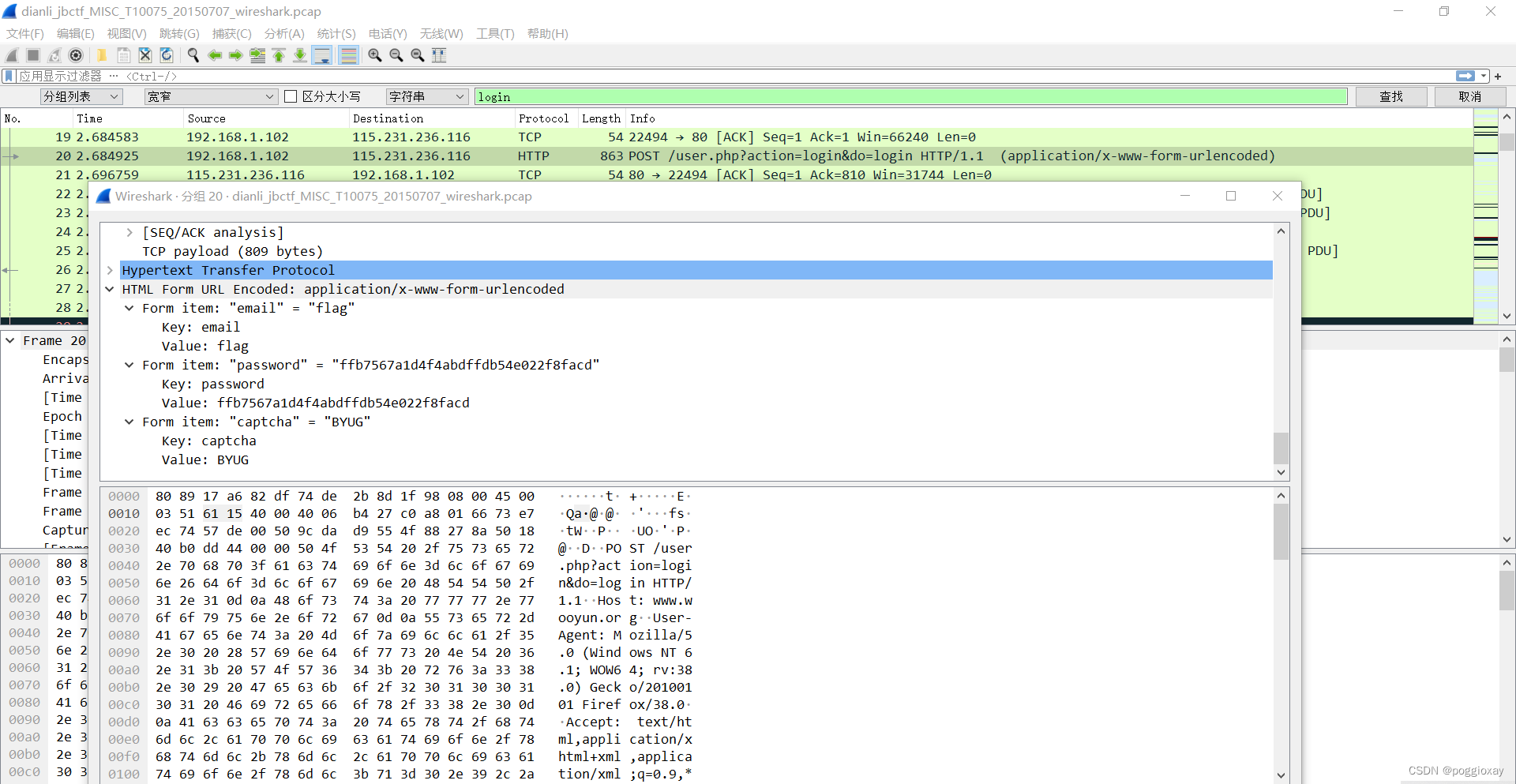Screen dimensions: 1516x784
Task: Click the zoom in icon
Action: 375,55
